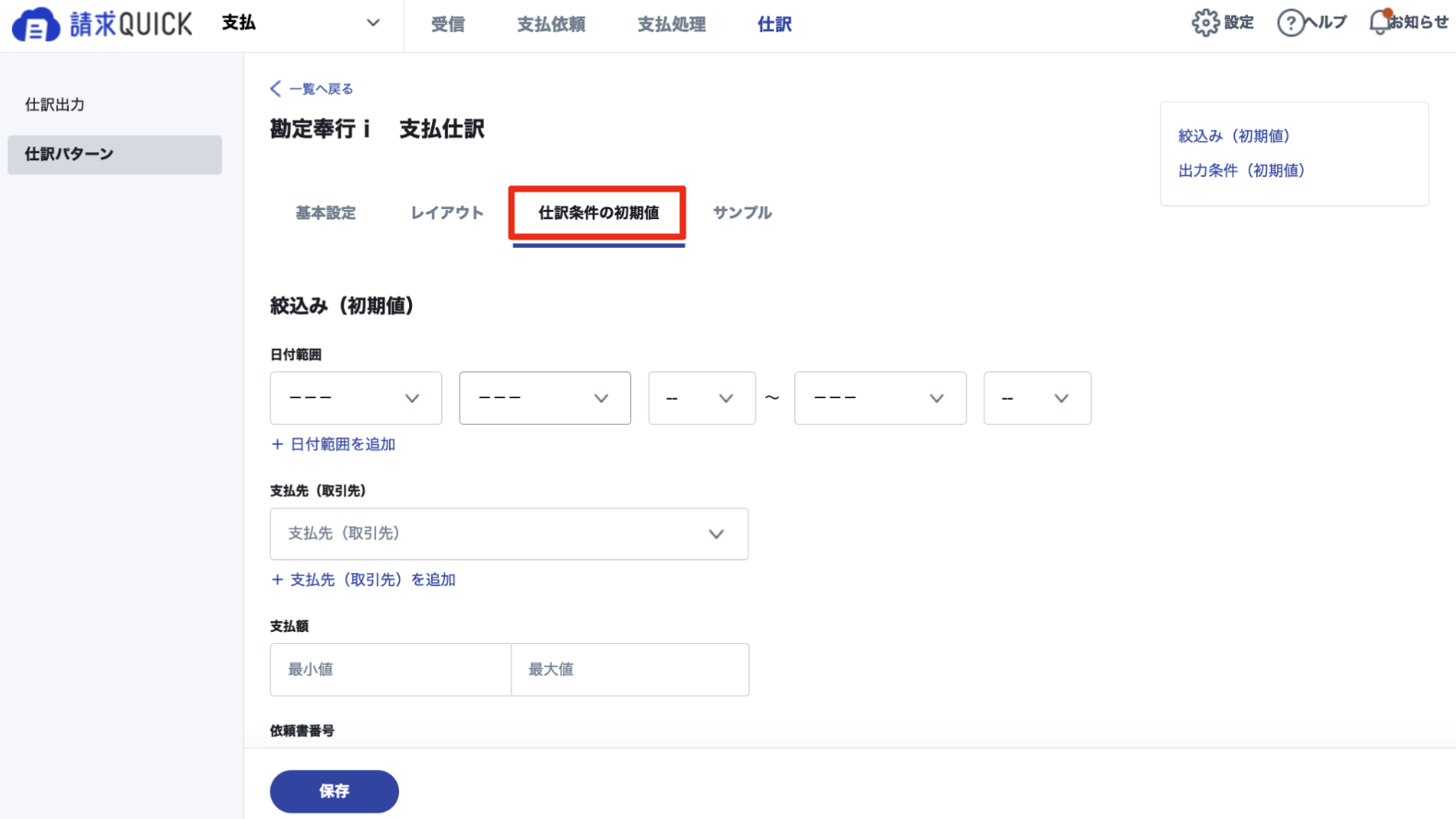1456x819 pixels.
Task: Open settings via the gear icon
Action: [x=1204, y=22]
